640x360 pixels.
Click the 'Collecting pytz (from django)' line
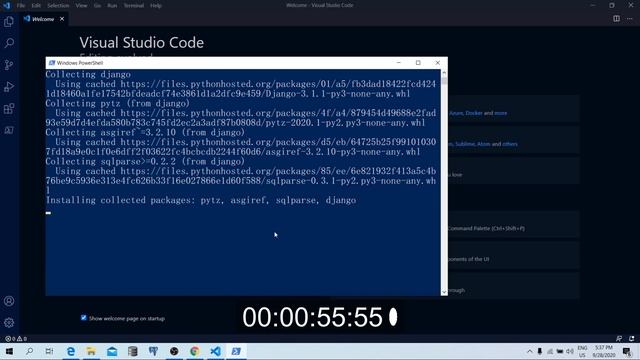[x=118, y=104]
